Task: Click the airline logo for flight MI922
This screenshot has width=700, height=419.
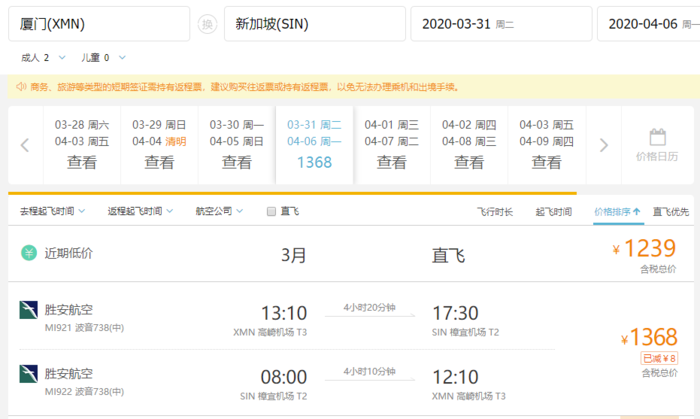Action: tap(28, 373)
